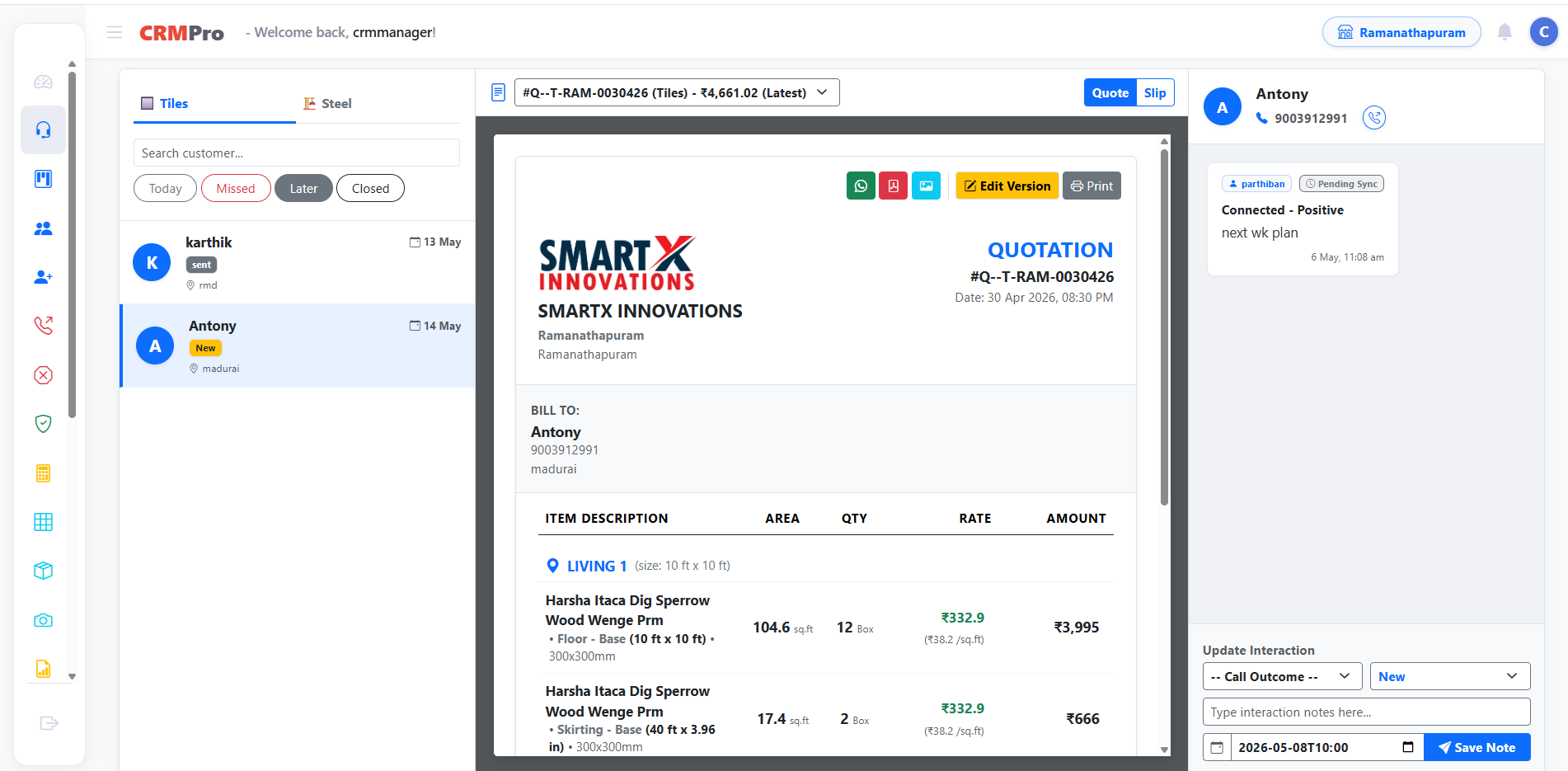Open the customers group sidebar icon
Screen dimensions: 1568x771
click(x=44, y=228)
